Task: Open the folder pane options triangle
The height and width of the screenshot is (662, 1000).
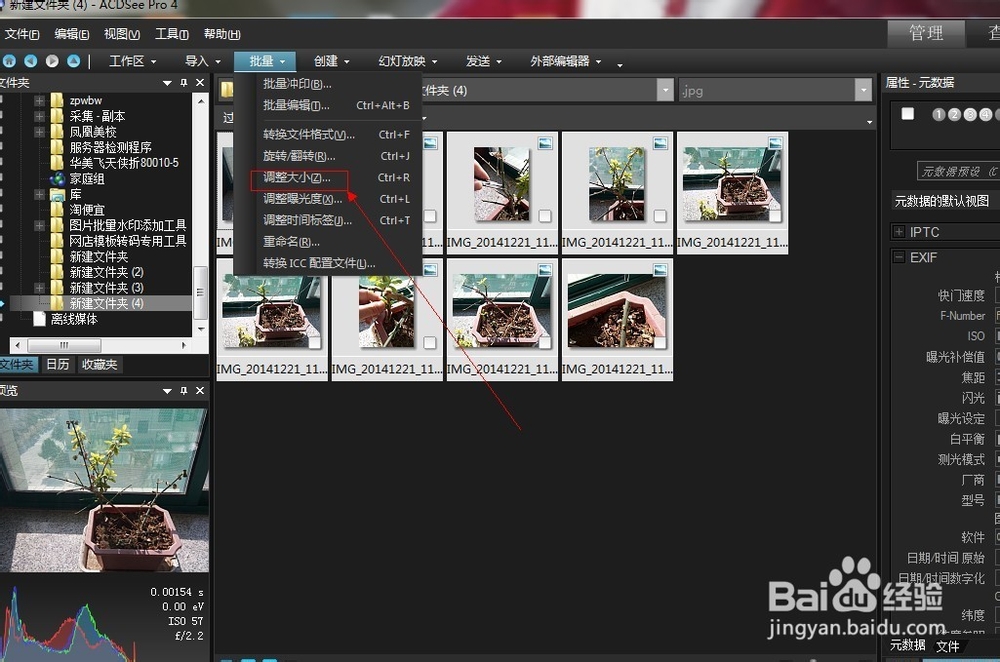Action: (x=167, y=83)
